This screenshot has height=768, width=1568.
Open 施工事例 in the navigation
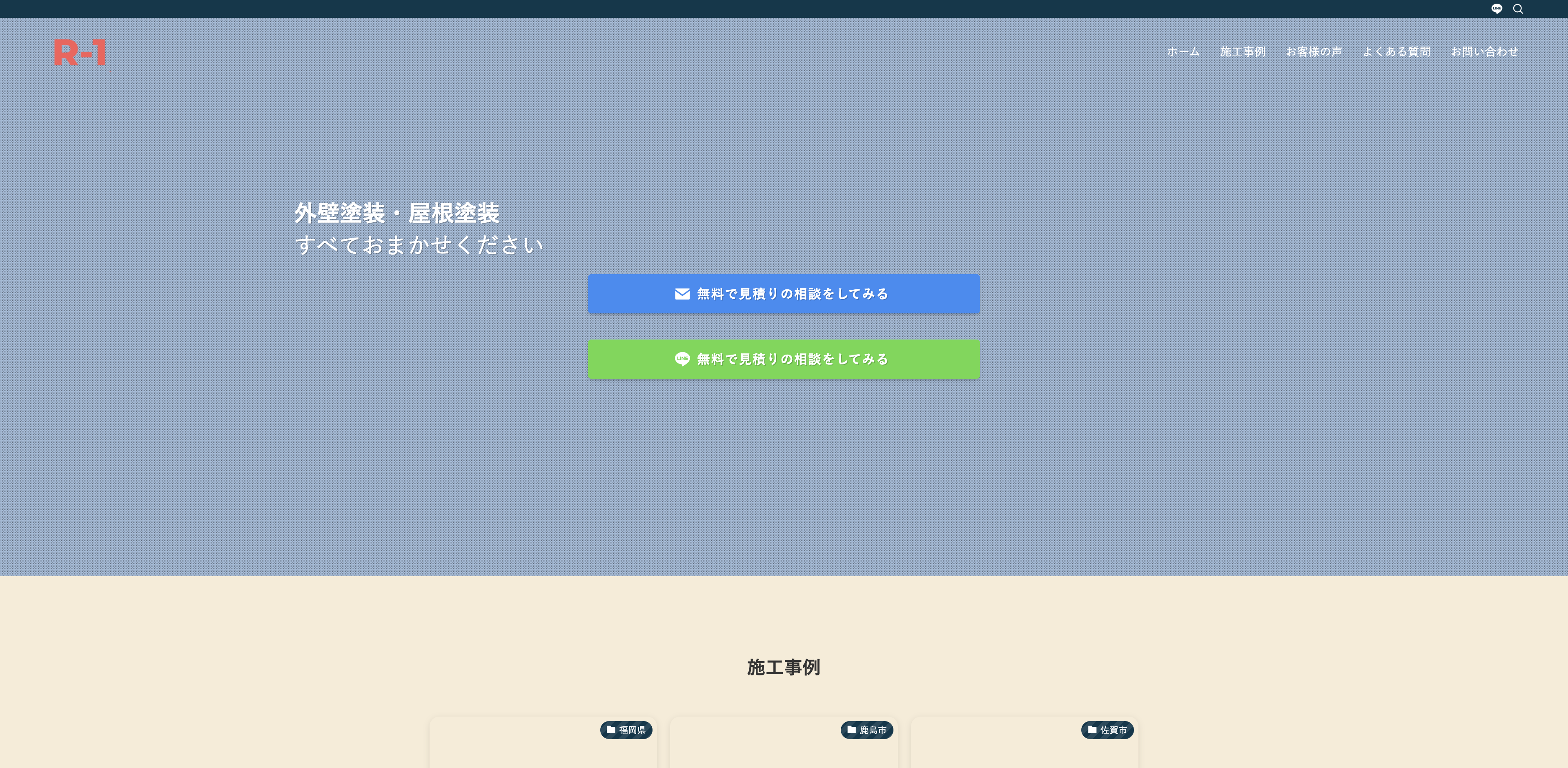click(x=1242, y=52)
